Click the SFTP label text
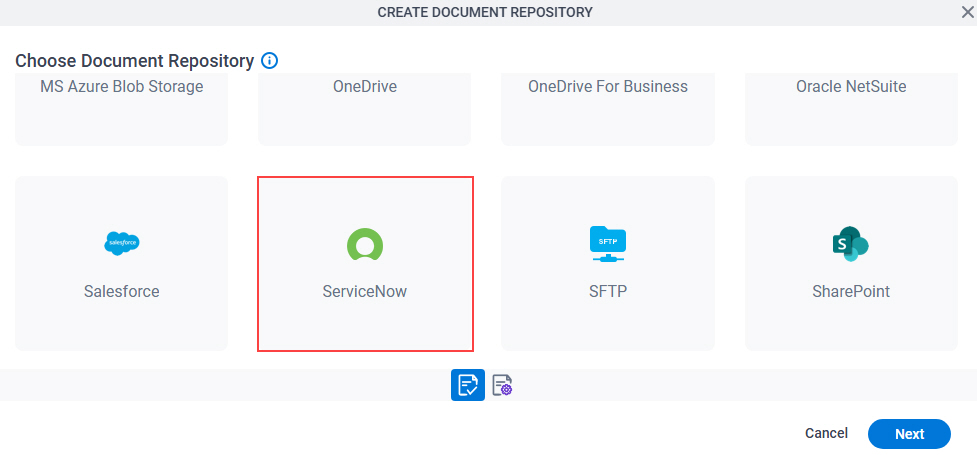Viewport: 977px width, 455px height. 608,291
